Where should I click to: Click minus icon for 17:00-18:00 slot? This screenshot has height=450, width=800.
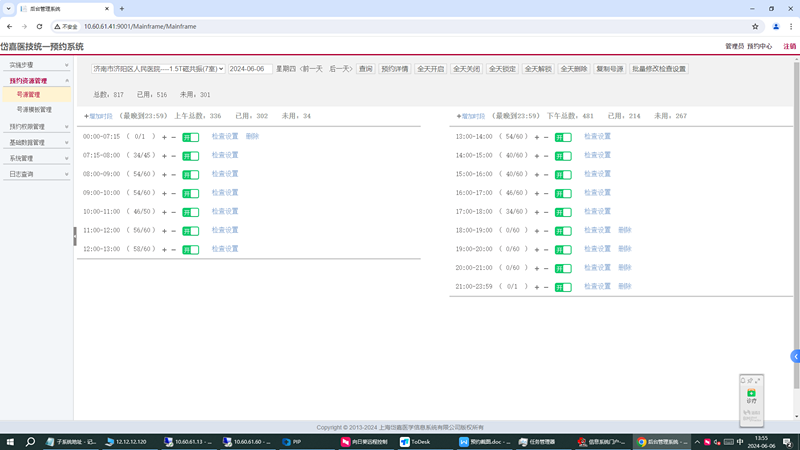tap(546, 212)
